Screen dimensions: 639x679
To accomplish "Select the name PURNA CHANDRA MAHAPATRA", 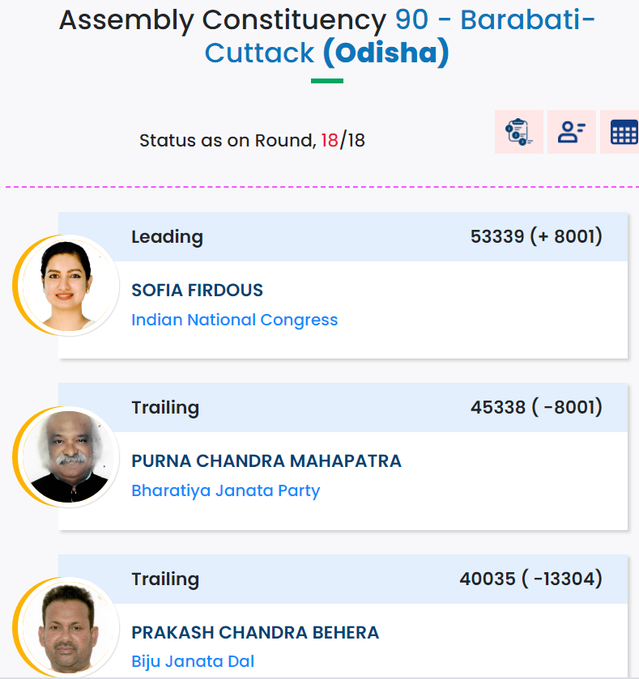I will coord(266,461).
